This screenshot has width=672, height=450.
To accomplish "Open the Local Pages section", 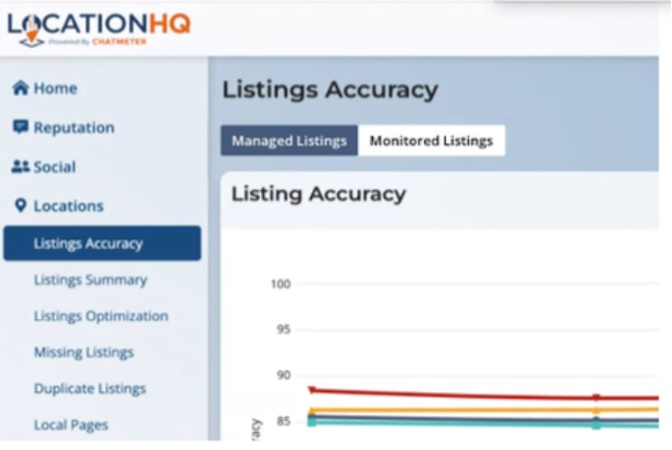I will 70,424.
